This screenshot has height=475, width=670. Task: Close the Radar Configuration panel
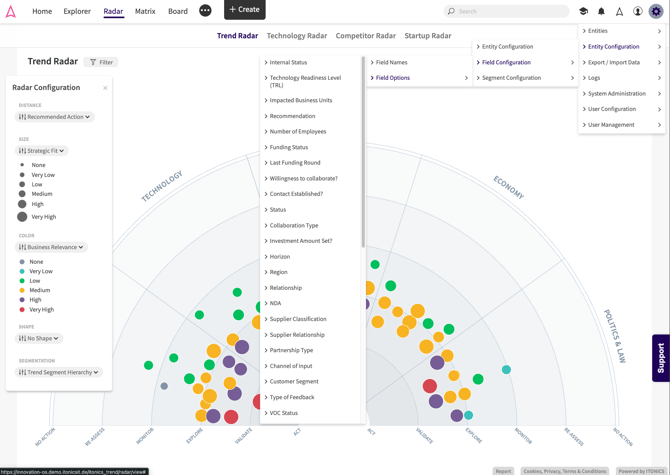105,88
